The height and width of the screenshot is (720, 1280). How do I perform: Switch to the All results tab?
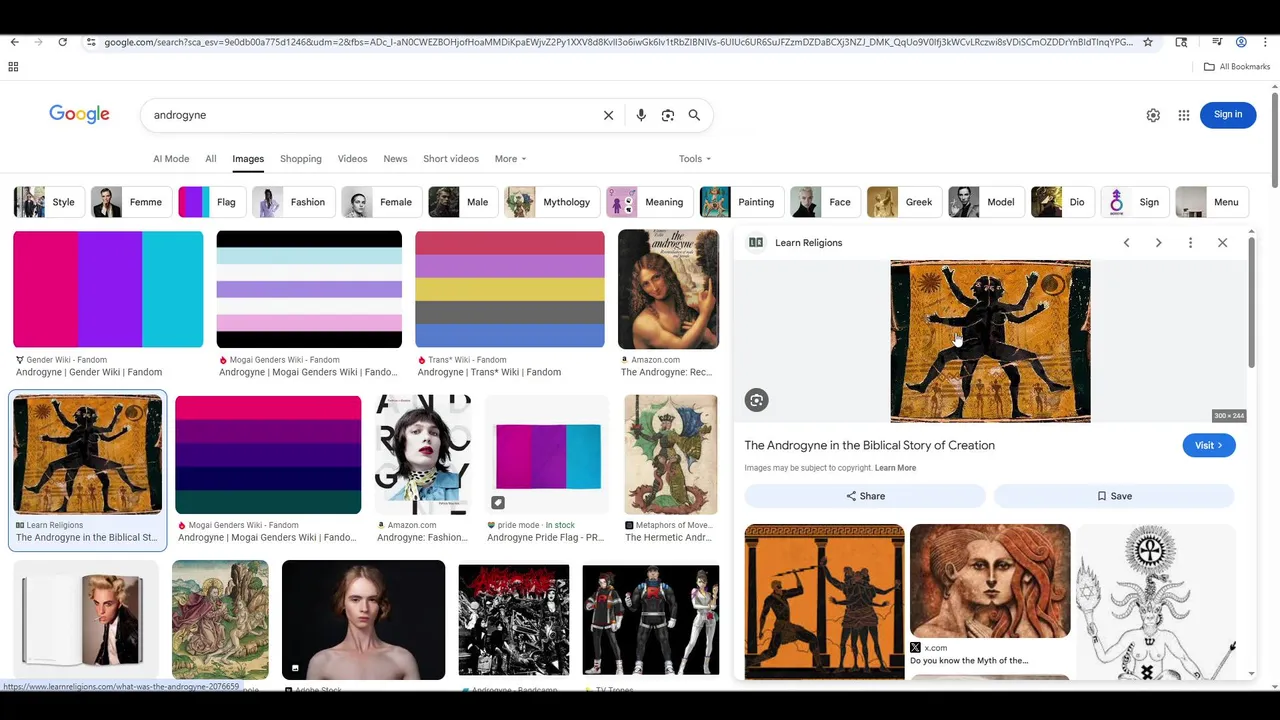(211, 159)
